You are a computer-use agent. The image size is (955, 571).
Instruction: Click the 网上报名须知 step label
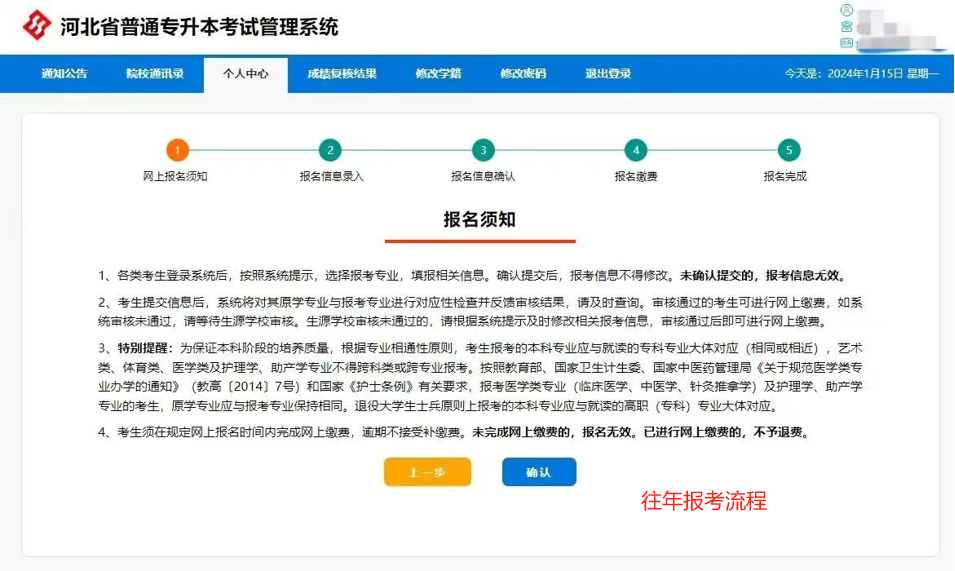(175, 177)
